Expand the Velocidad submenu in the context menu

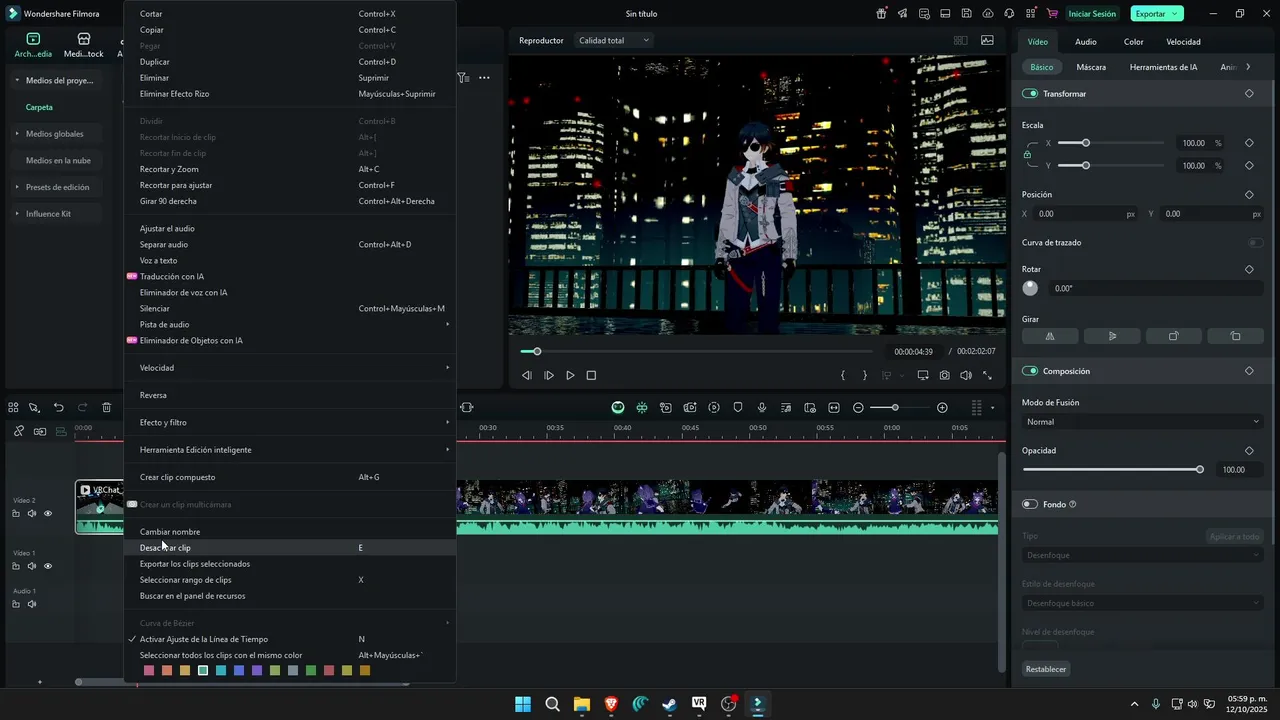click(x=289, y=368)
